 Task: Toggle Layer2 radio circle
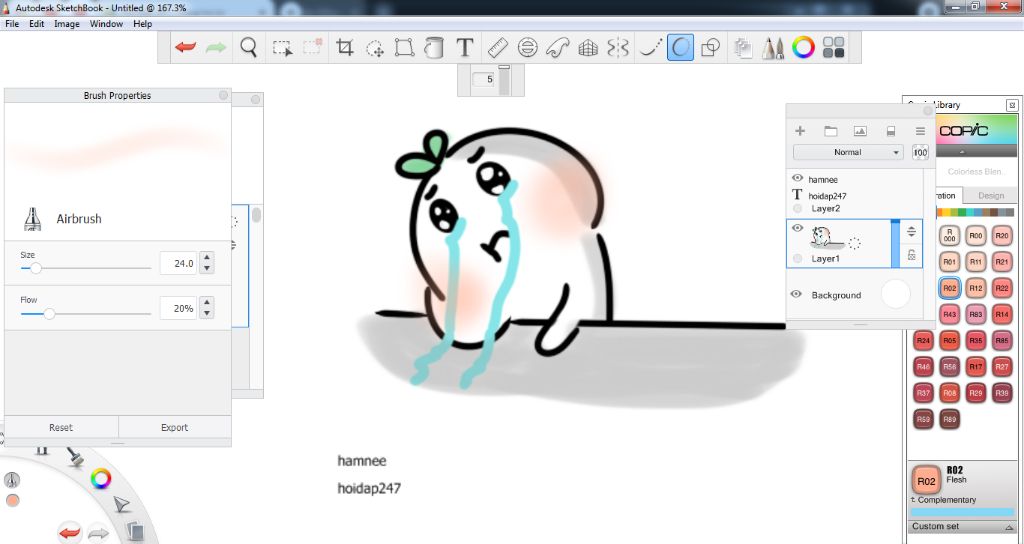797,208
